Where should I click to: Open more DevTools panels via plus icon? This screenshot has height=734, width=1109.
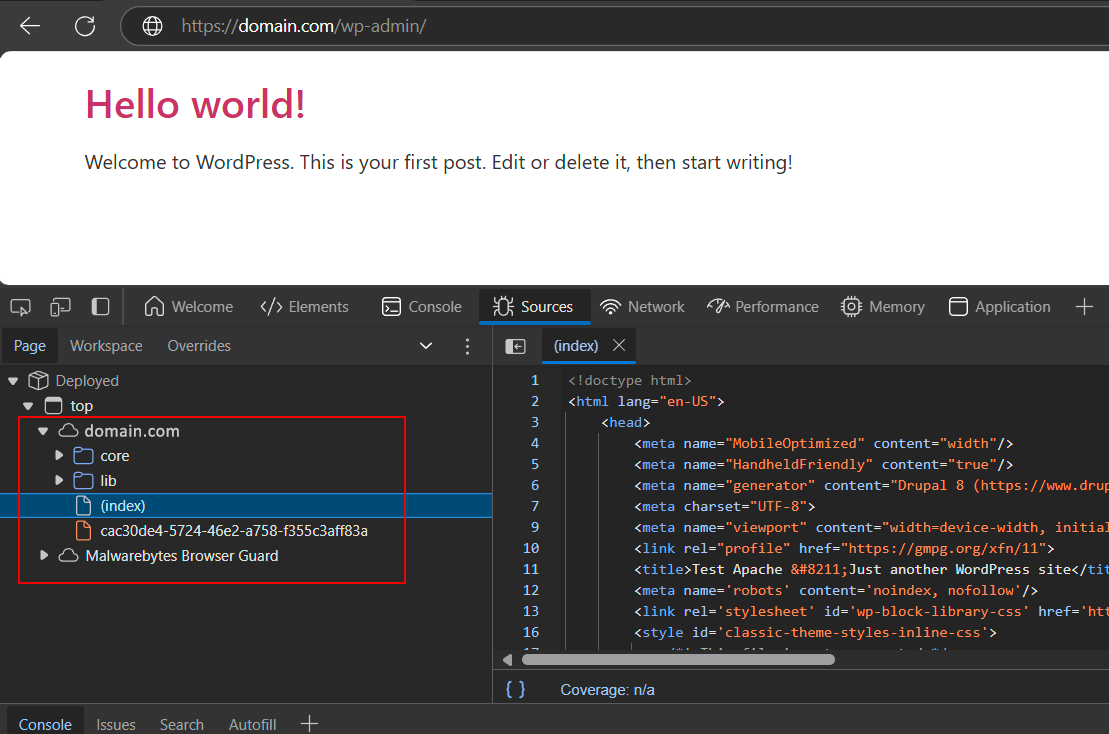1084,306
